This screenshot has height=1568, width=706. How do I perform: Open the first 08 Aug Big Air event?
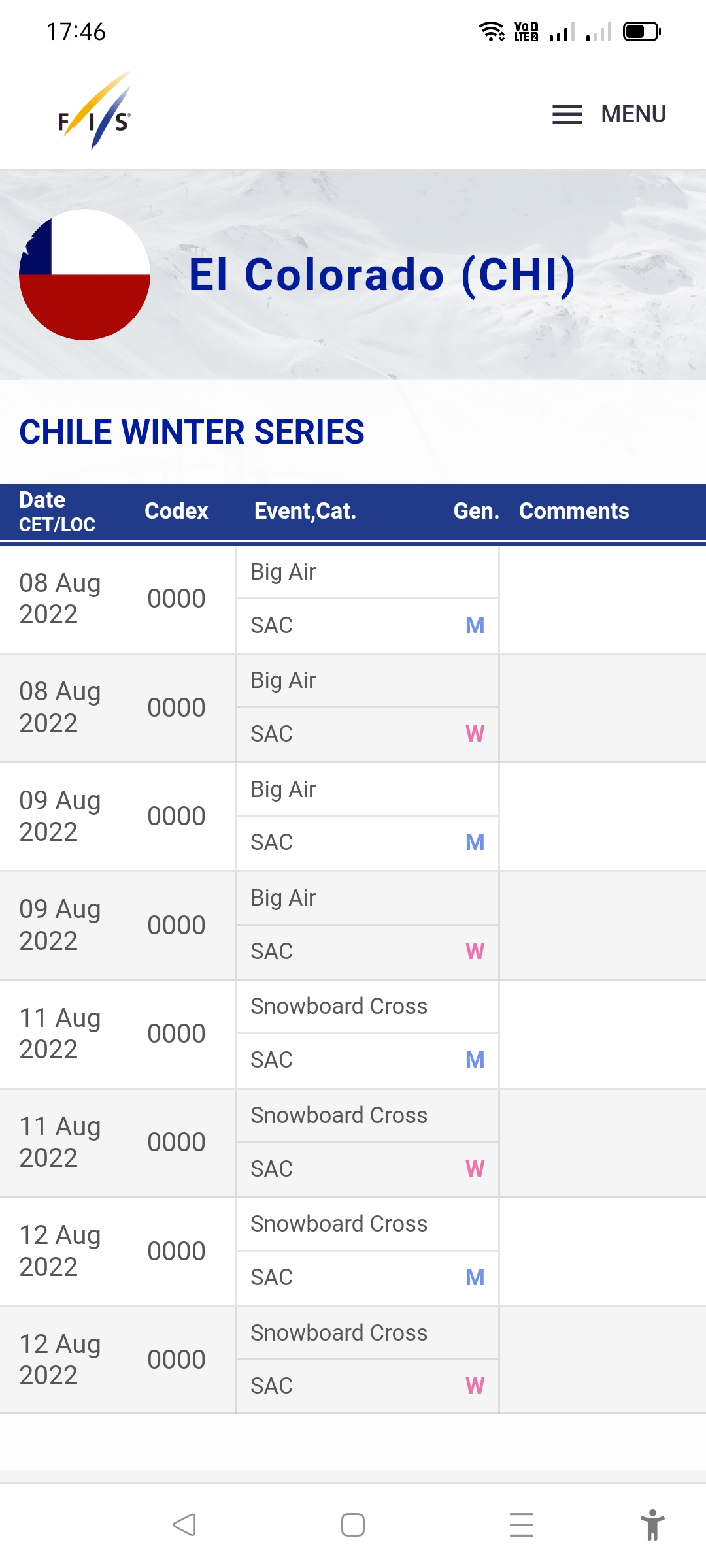284,572
